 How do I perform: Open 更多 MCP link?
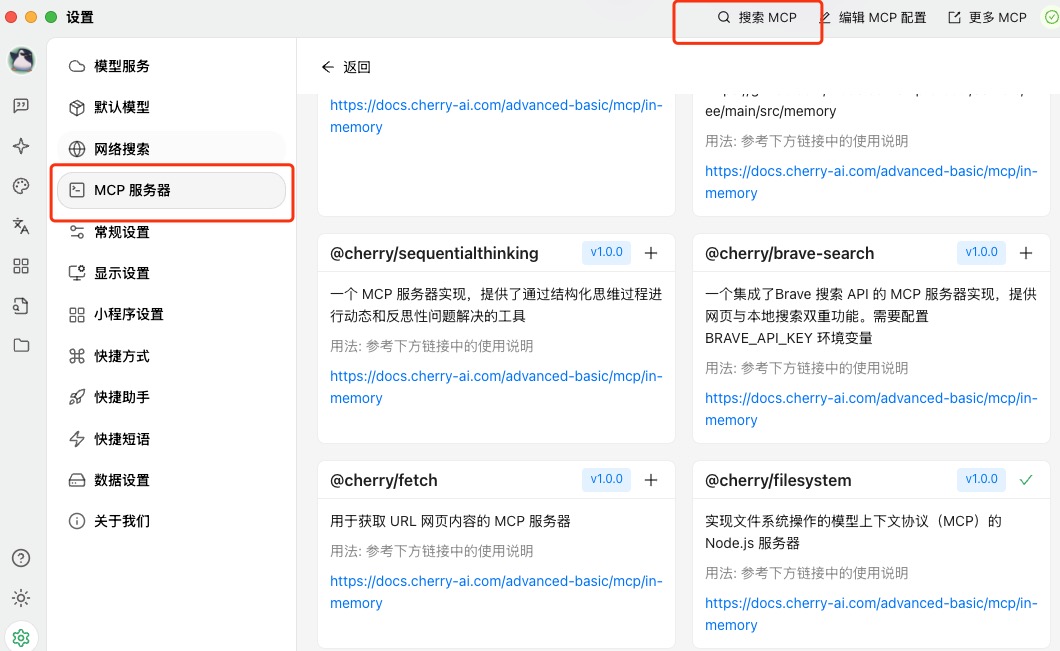[x=988, y=18]
